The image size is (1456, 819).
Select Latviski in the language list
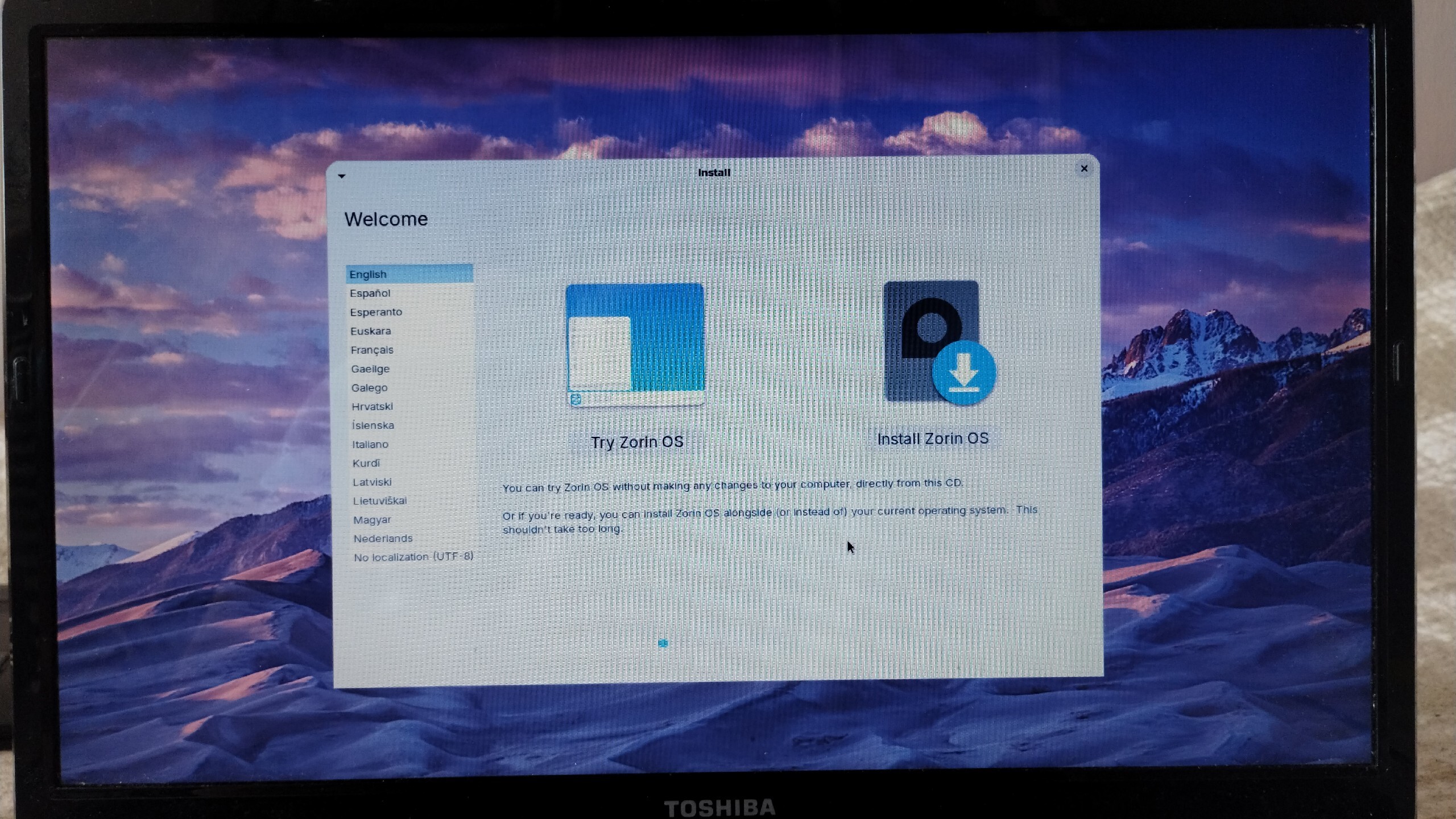pyautogui.click(x=413, y=482)
